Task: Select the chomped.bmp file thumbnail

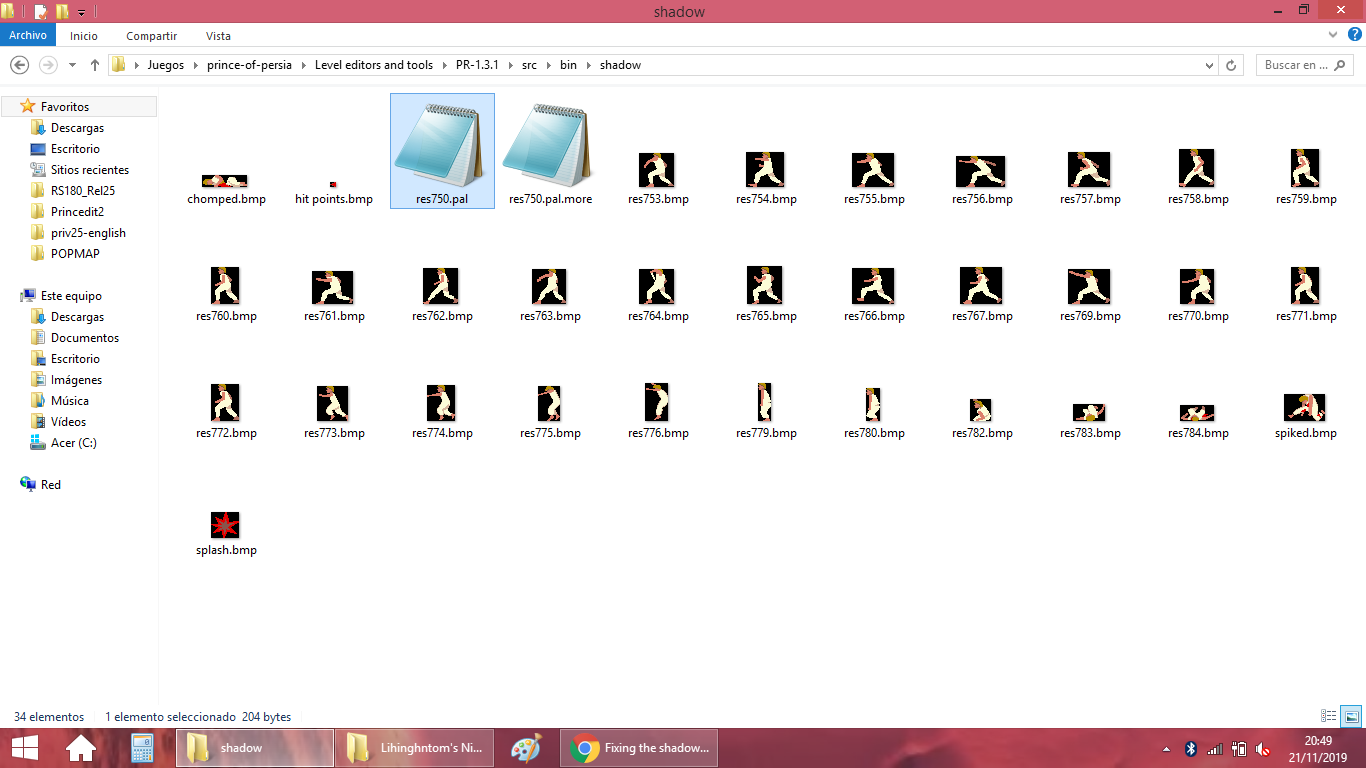Action: coord(226,181)
